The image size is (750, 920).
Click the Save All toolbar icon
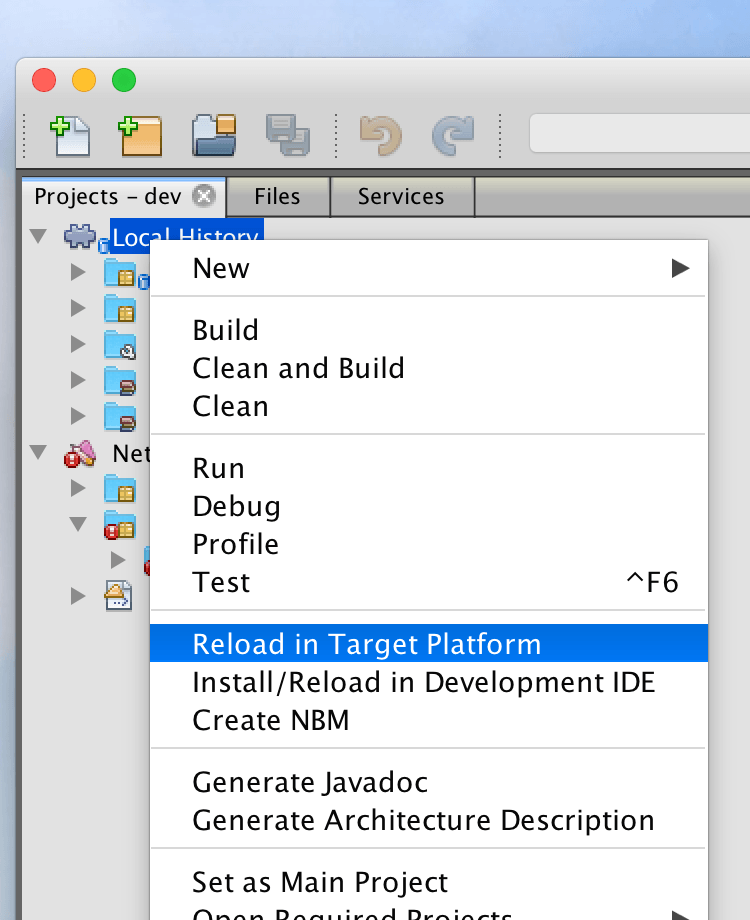(x=288, y=135)
